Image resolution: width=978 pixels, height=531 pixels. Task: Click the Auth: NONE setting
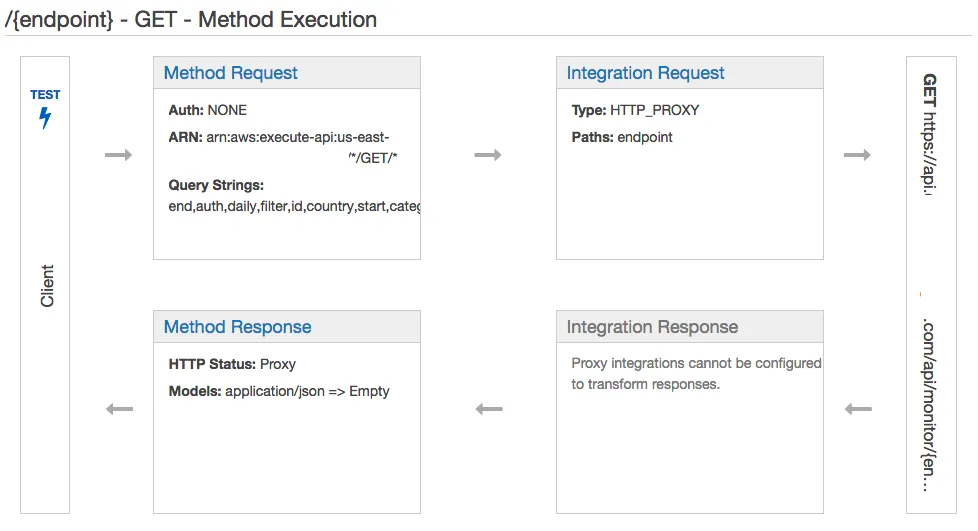208,110
